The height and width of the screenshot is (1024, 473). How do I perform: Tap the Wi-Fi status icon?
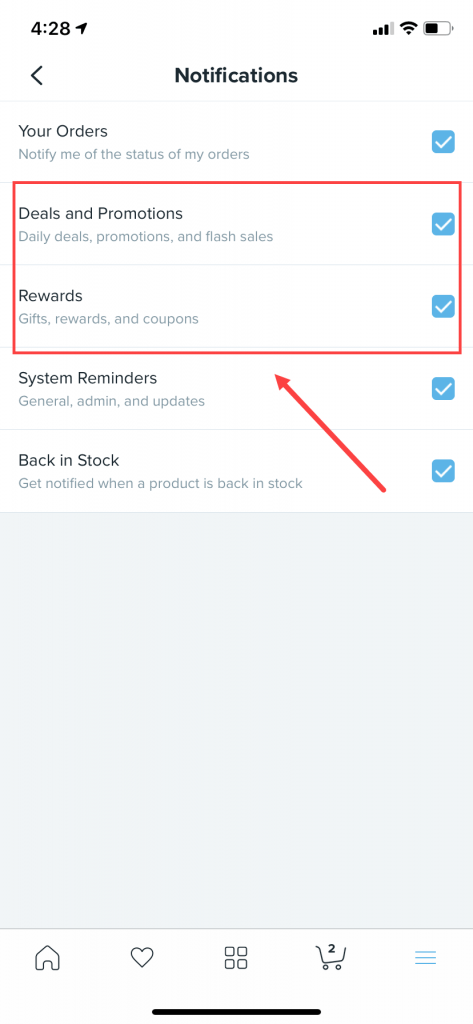click(x=409, y=28)
